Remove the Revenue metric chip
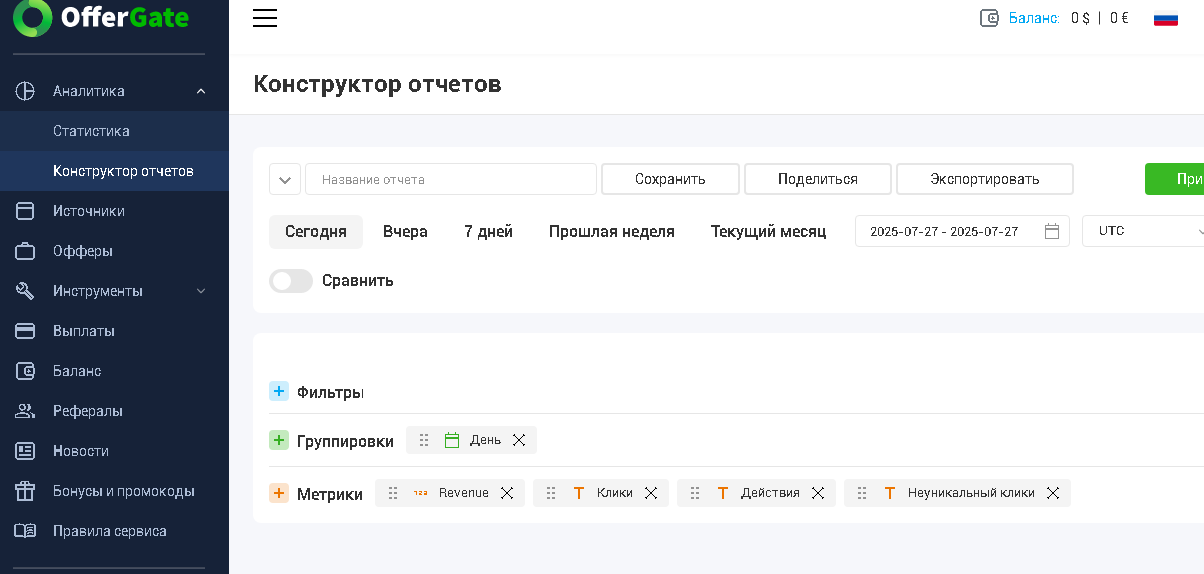 (x=507, y=493)
